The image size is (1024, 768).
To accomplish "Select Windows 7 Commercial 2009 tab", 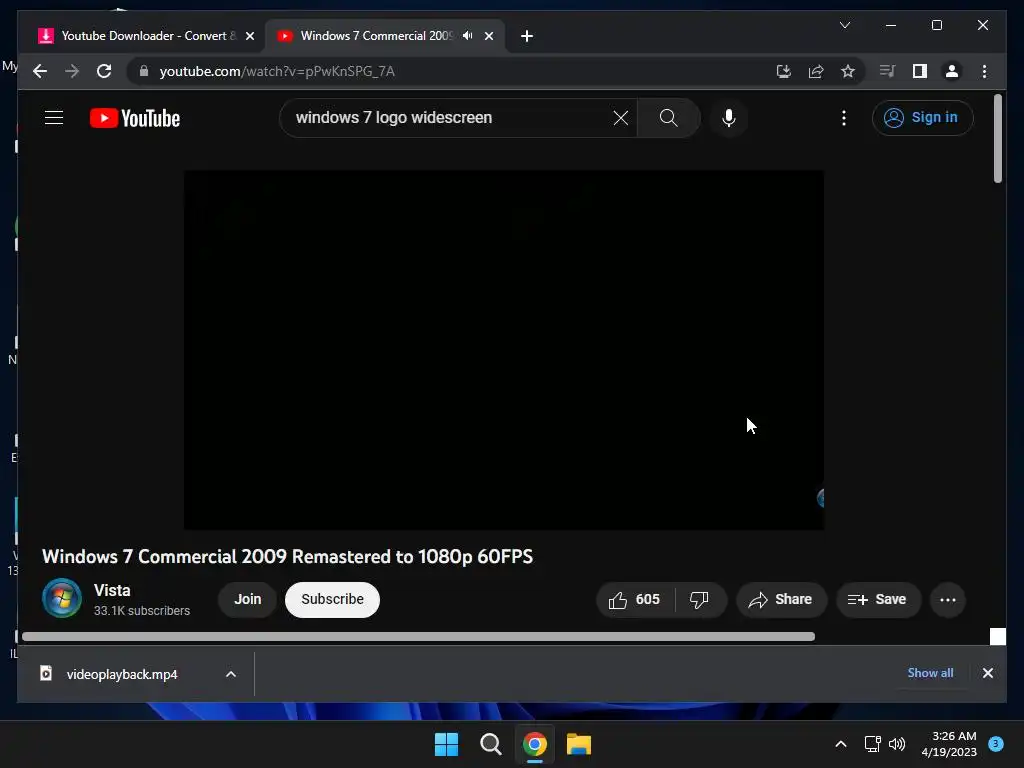I will pyautogui.click(x=376, y=36).
